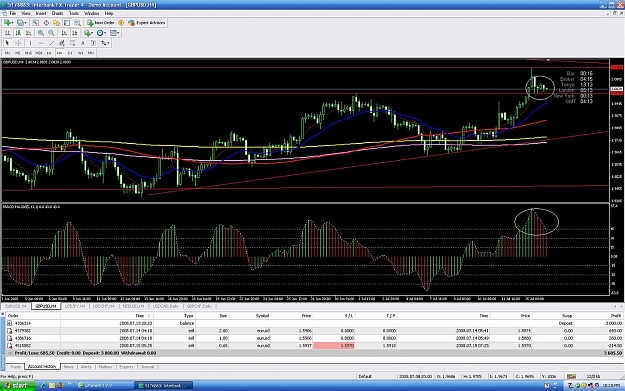
Task: Click the pink highlighted S/L cell
Action: (x=334, y=346)
